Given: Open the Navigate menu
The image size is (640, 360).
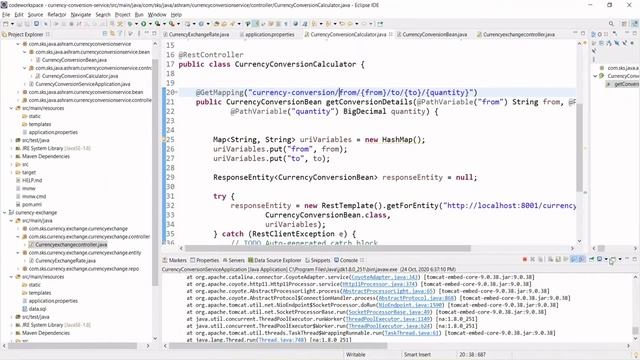Looking at the screenshot, I should 81,15.
